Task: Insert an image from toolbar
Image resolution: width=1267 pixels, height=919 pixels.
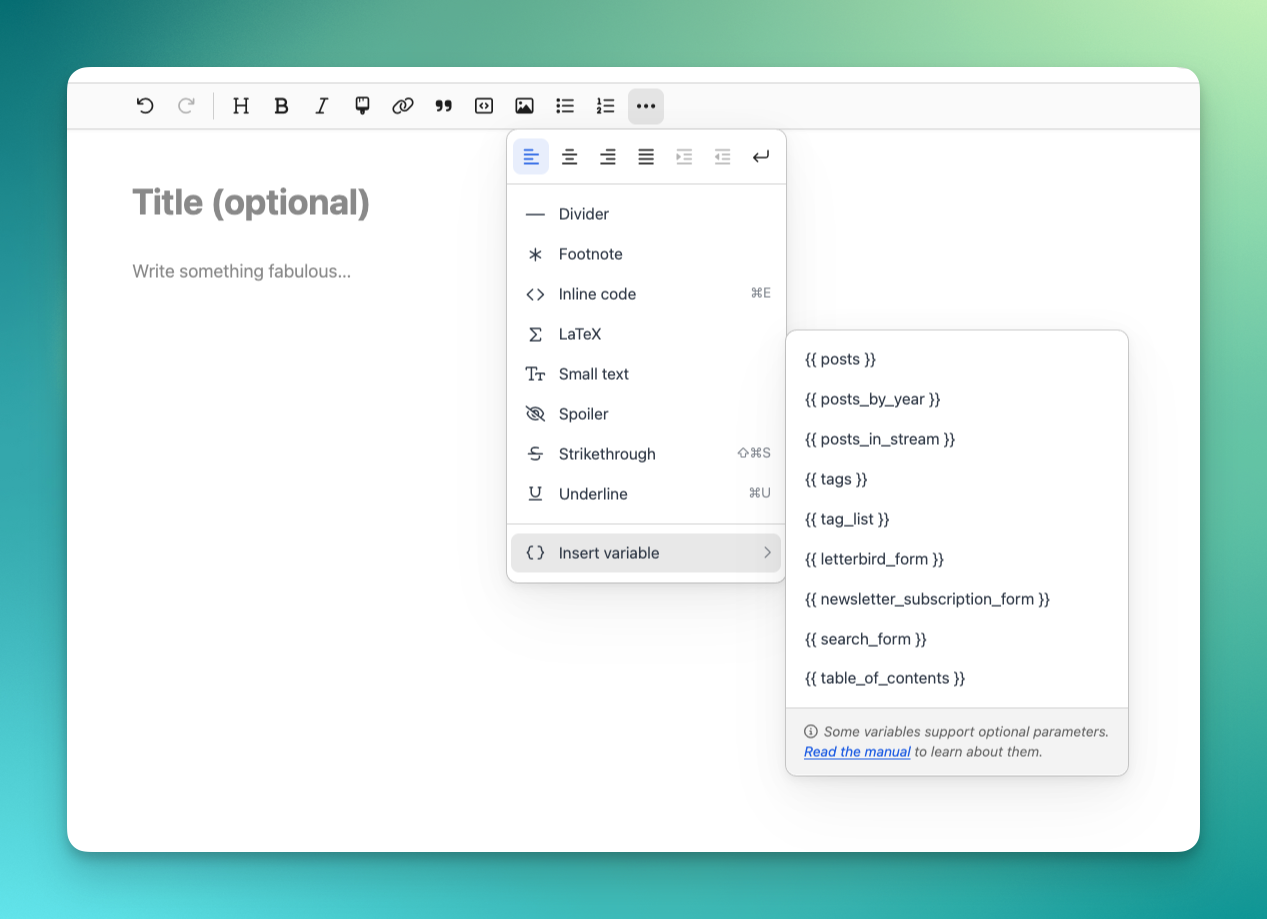Action: (x=524, y=106)
